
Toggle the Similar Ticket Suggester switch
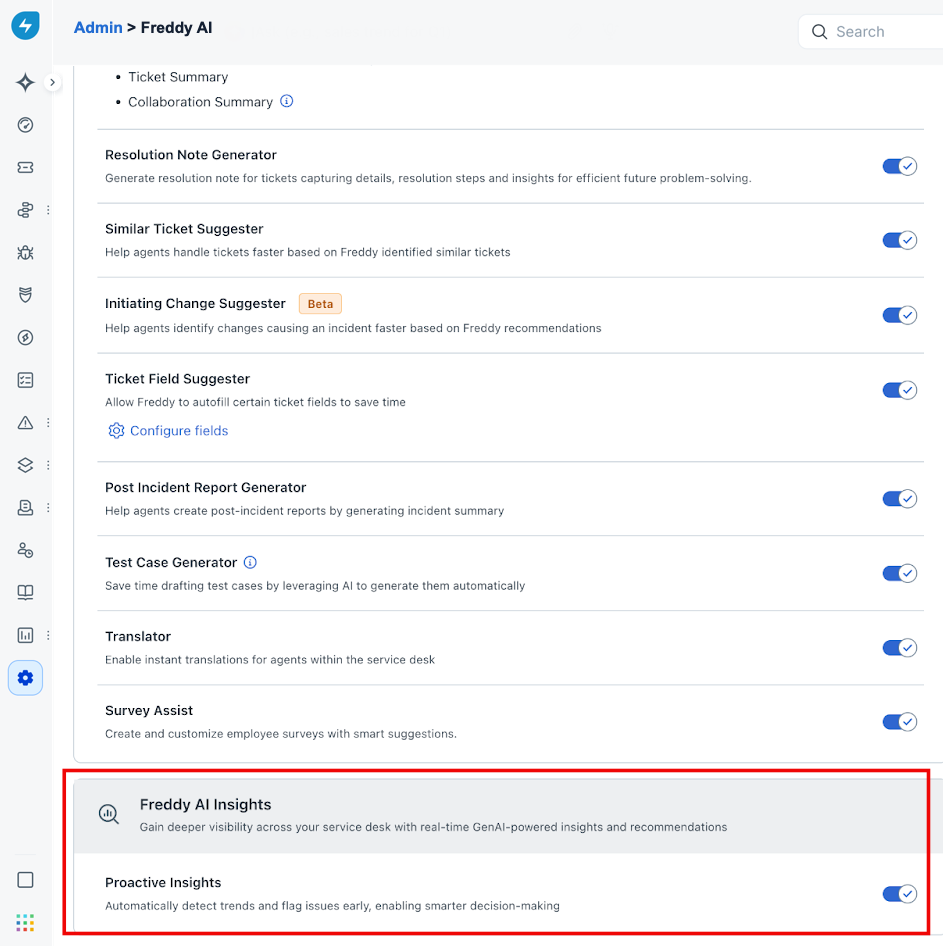click(900, 240)
